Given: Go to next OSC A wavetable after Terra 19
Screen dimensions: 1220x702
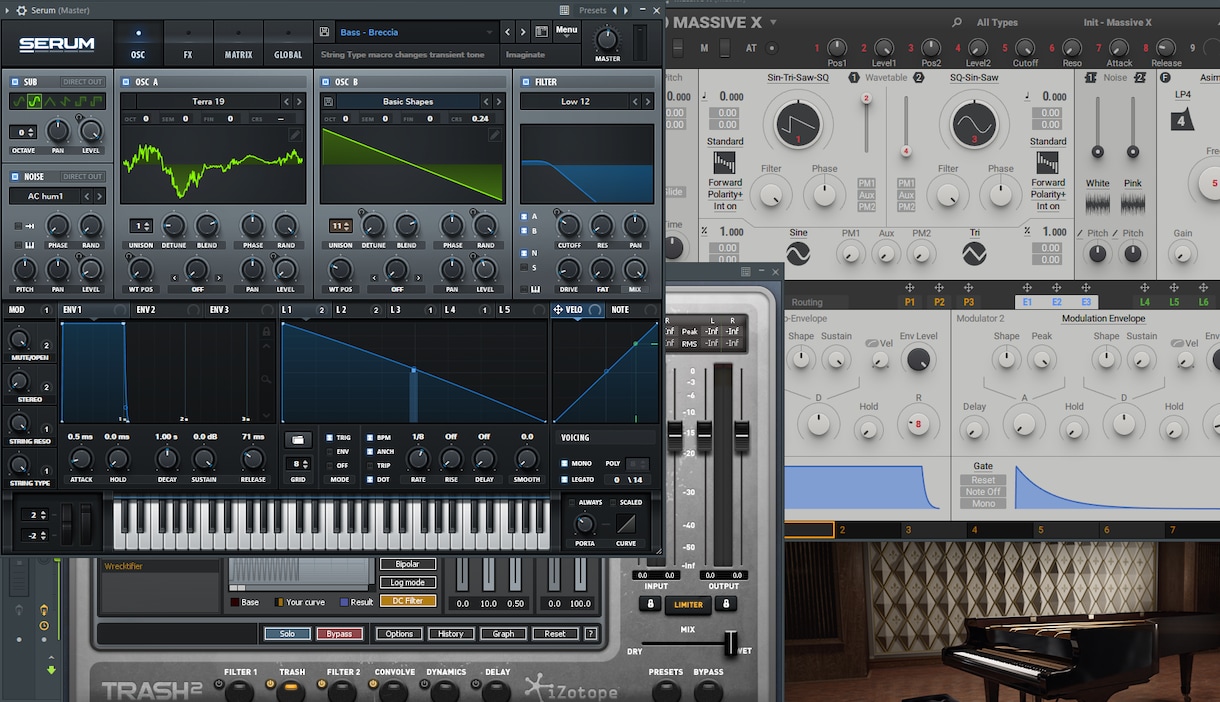Looking at the screenshot, I should [x=299, y=101].
